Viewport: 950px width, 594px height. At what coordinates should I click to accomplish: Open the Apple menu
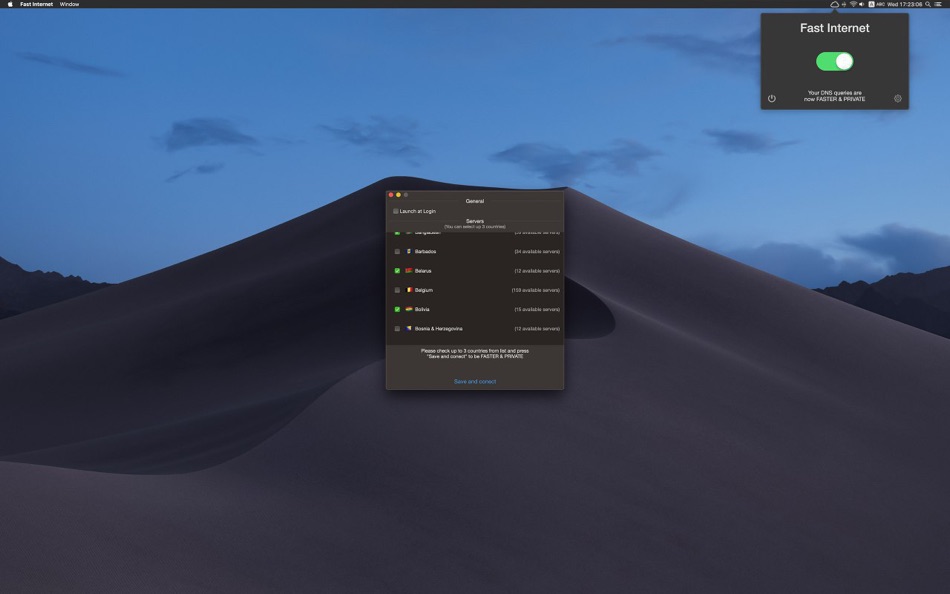(x=10, y=4)
